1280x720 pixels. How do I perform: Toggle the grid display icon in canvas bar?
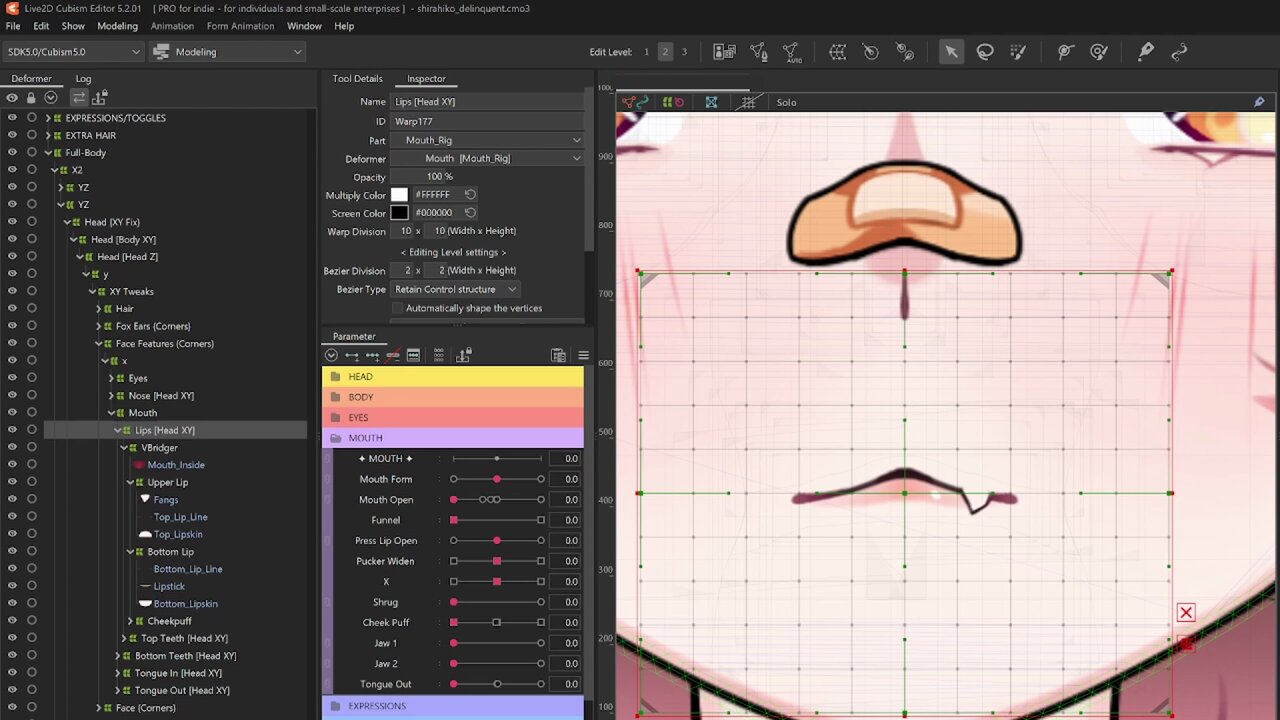pyautogui.click(x=748, y=102)
